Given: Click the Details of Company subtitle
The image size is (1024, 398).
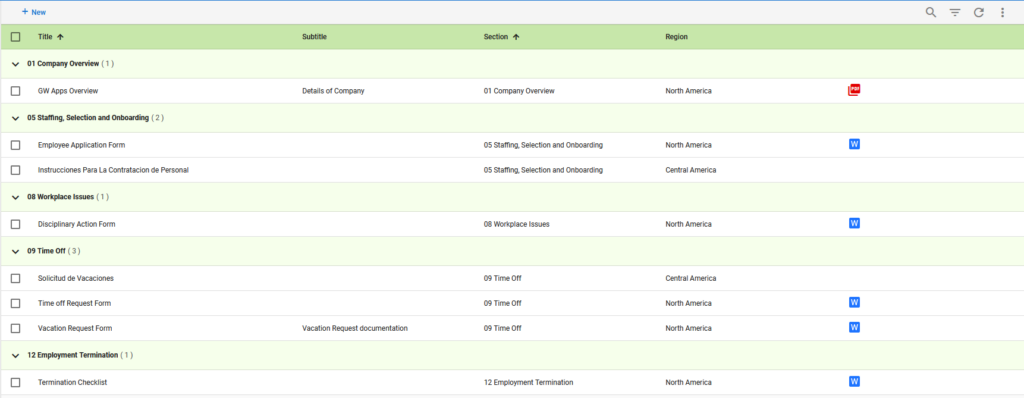Looking at the screenshot, I should coord(333,91).
